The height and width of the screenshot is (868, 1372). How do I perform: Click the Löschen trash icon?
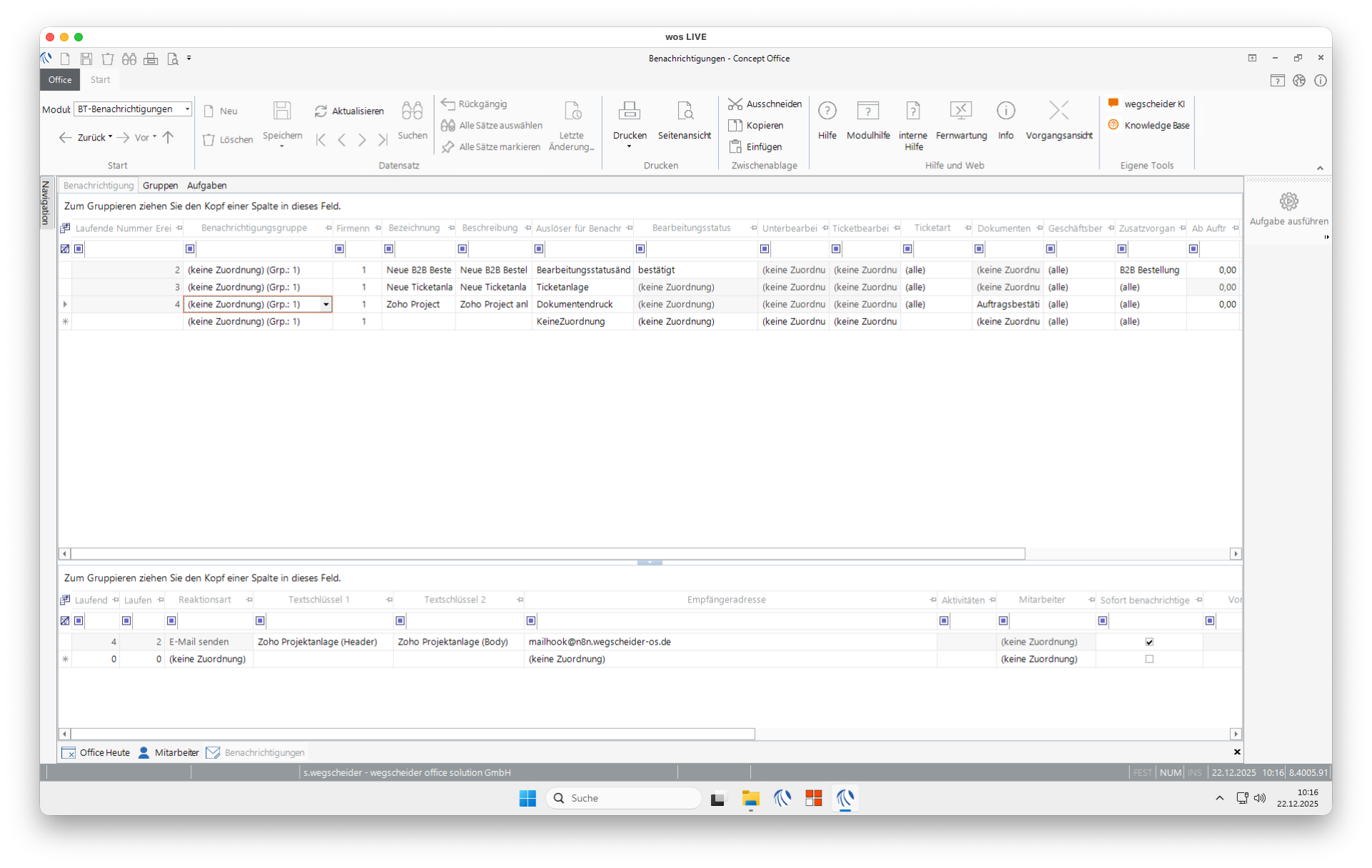(x=209, y=140)
